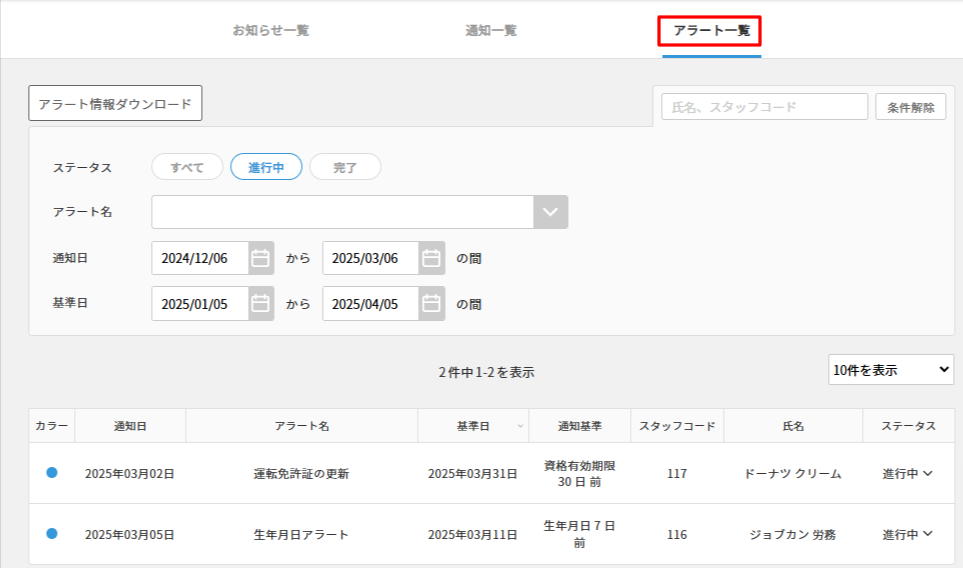Image resolution: width=963 pixels, height=568 pixels.
Task: Select the すべて status filter
Action: click(187, 168)
